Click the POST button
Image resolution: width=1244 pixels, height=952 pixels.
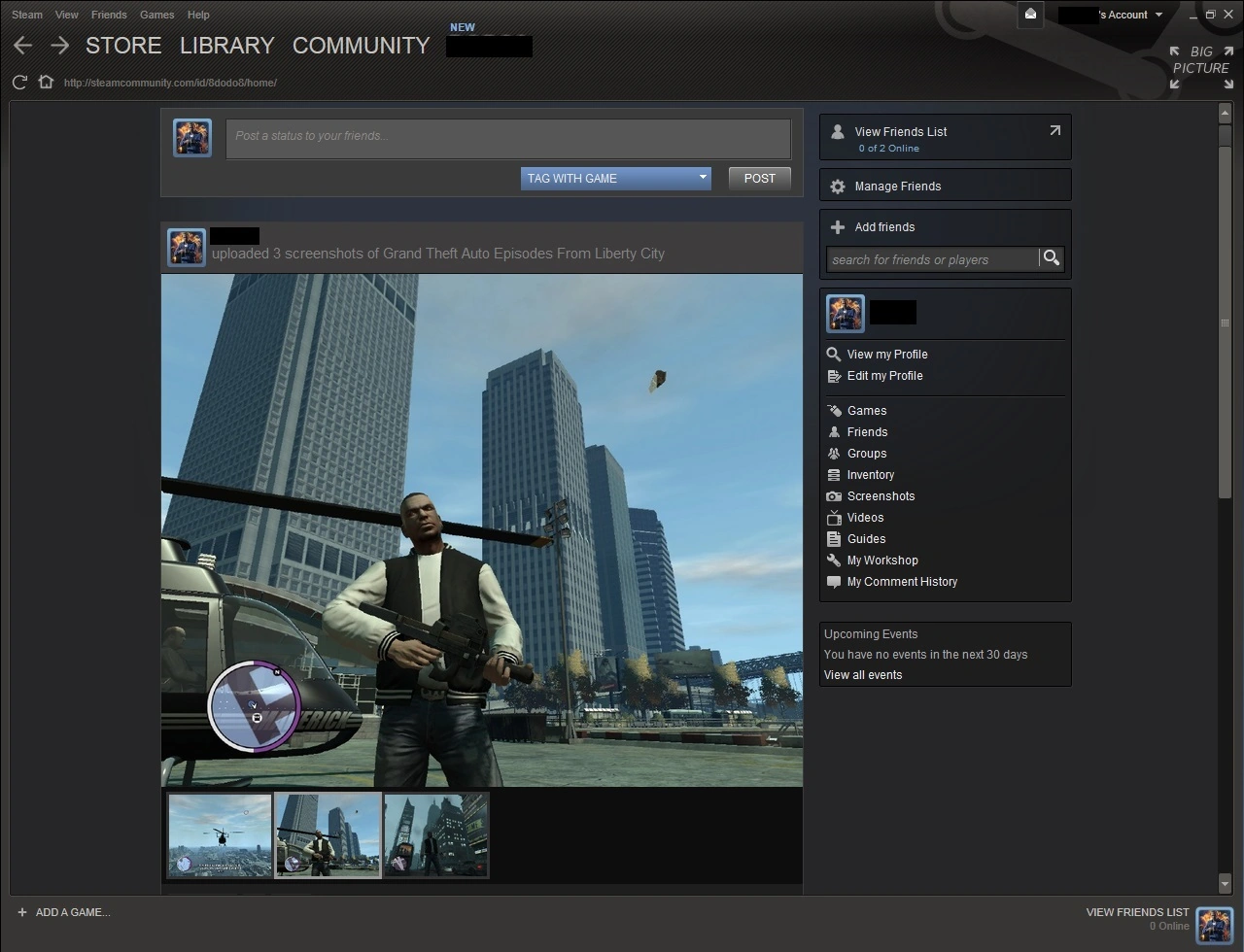pyautogui.click(x=760, y=178)
